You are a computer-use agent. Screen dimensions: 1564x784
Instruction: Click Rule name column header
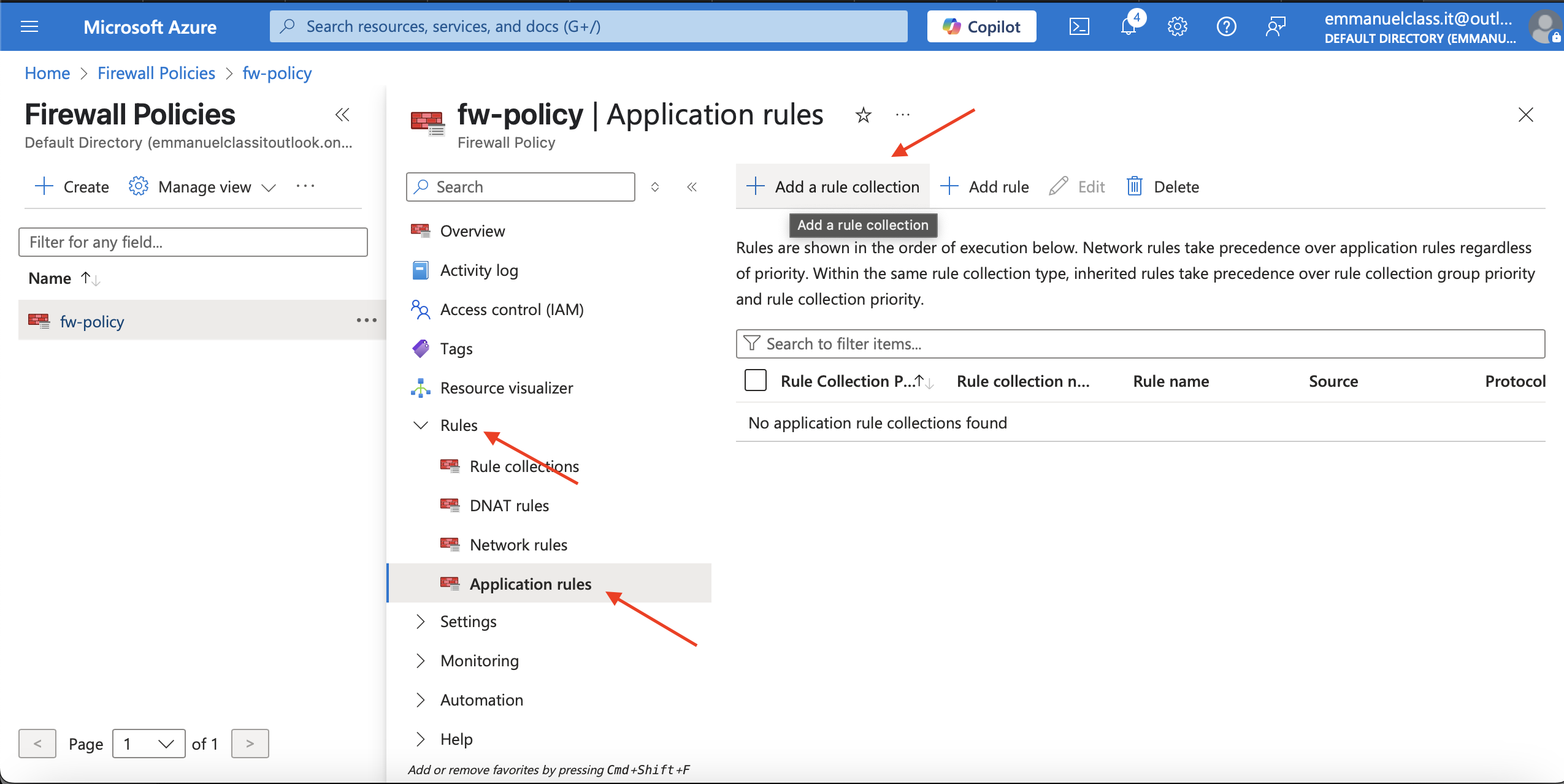tap(1171, 381)
